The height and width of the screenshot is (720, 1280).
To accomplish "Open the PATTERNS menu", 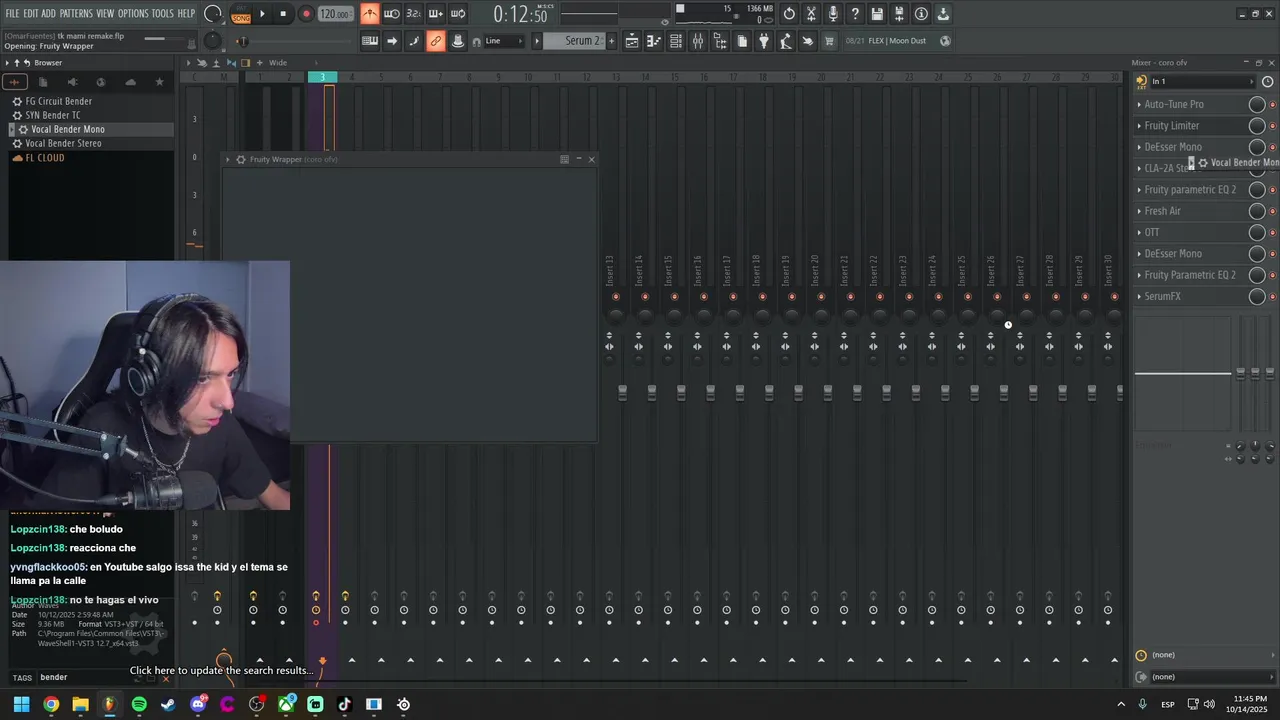I will [76, 13].
